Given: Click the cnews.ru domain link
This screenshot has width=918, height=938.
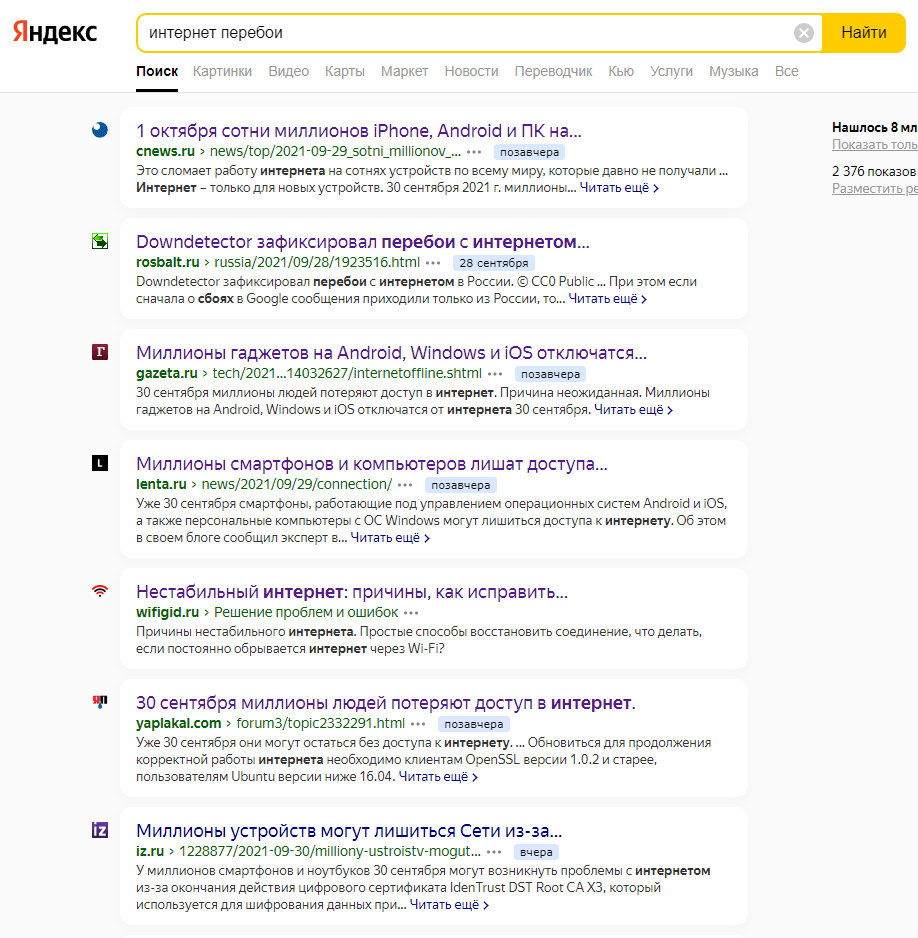Looking at the screenshot, I should [165, 151].
